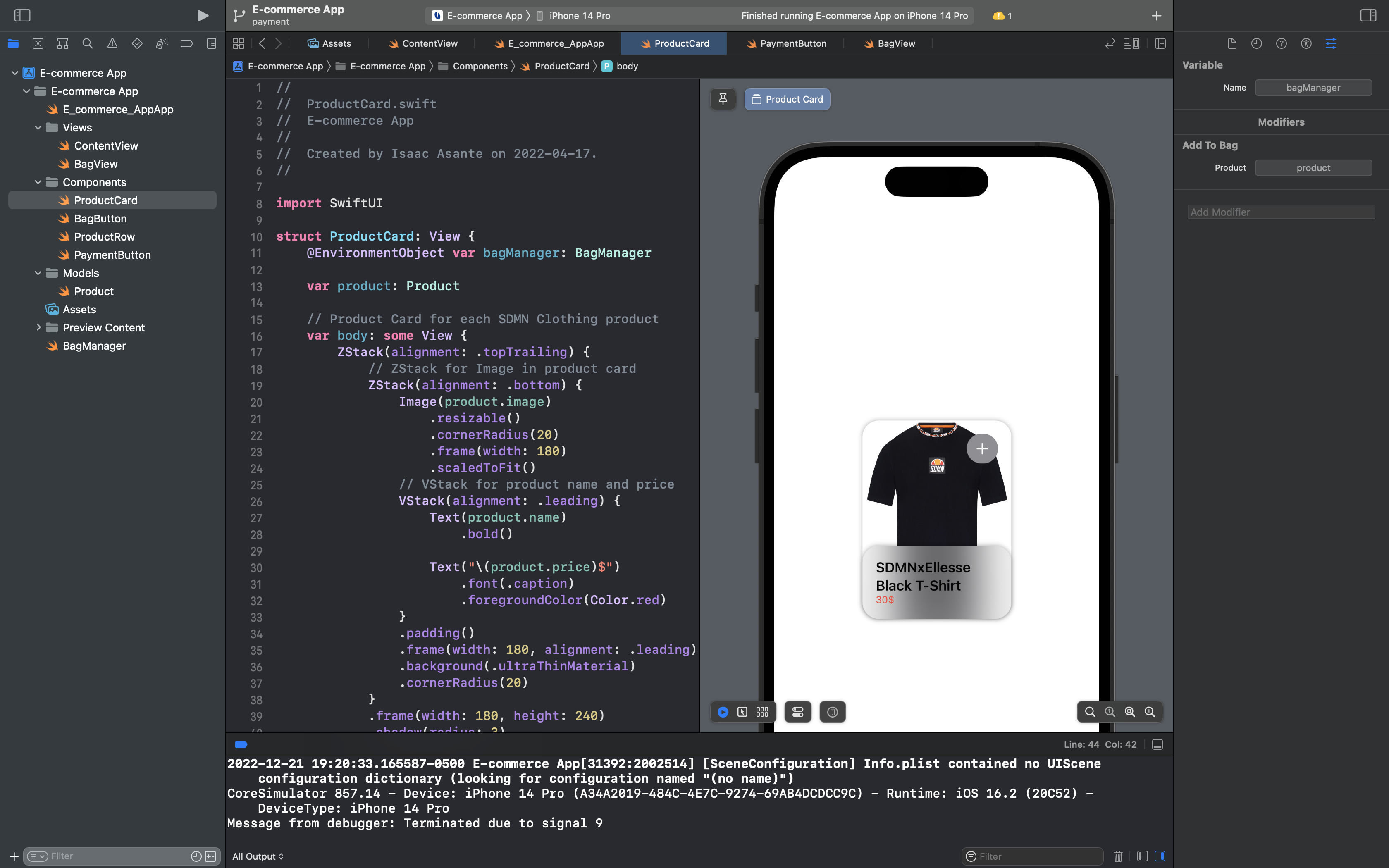
Task: Expand the Preview Content folder
Action: (x=38, y=328)
